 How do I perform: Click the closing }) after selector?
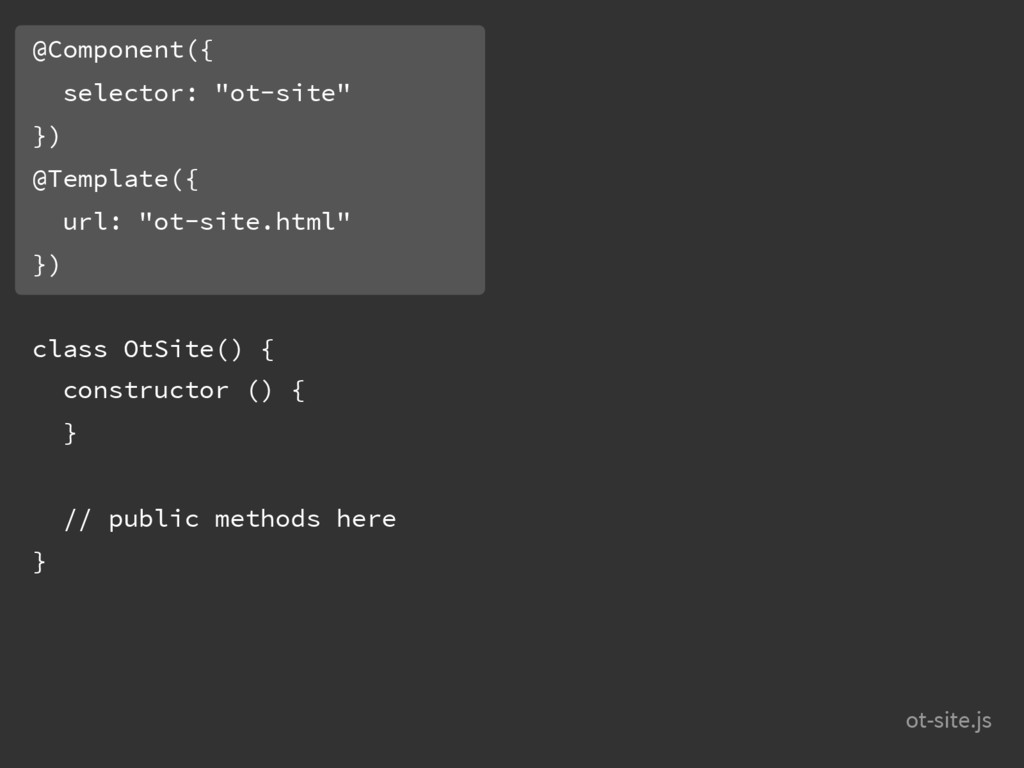point(46,136)
